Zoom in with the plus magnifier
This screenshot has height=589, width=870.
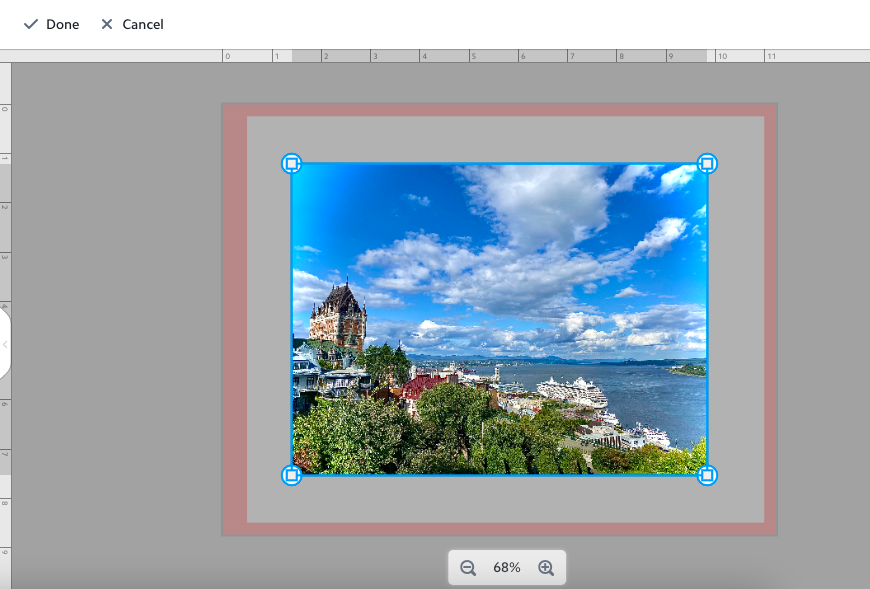(546, 568)
